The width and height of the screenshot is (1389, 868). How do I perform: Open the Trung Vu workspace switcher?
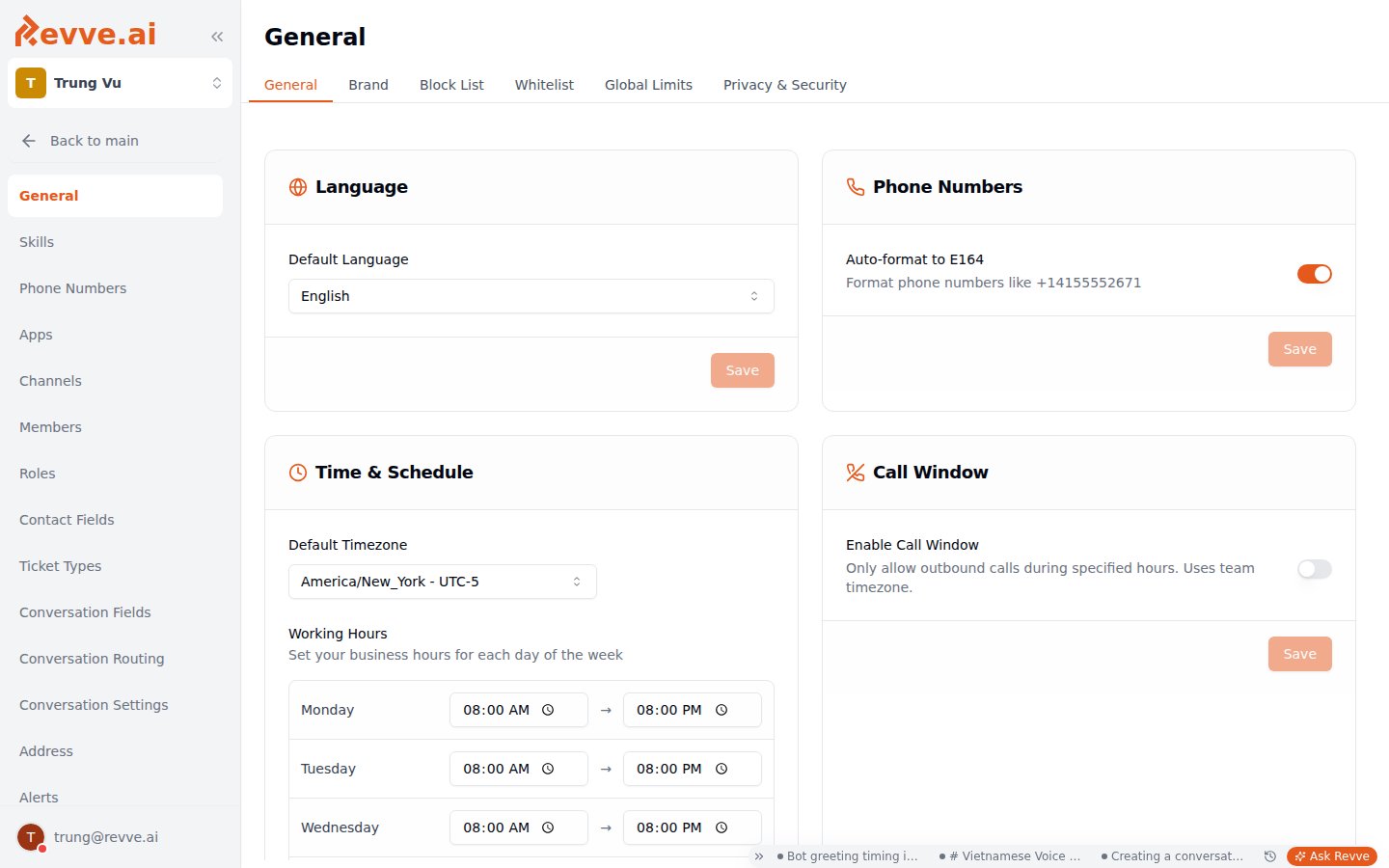(120, 83)
